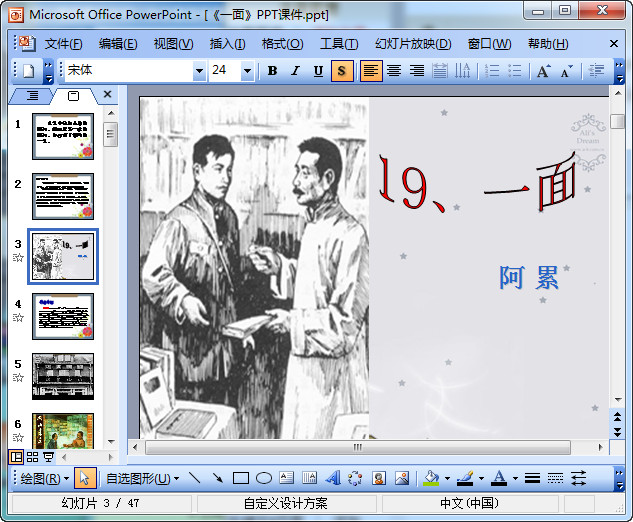633x522 pixels.
Task: Click animation star icon under slide 4
Action: (x=18, y=318)
